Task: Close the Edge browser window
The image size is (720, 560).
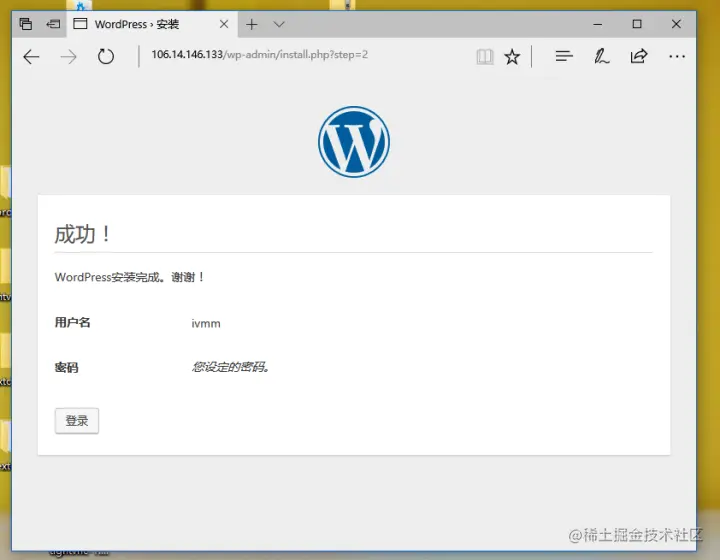Action: click(x=676, y=24)
